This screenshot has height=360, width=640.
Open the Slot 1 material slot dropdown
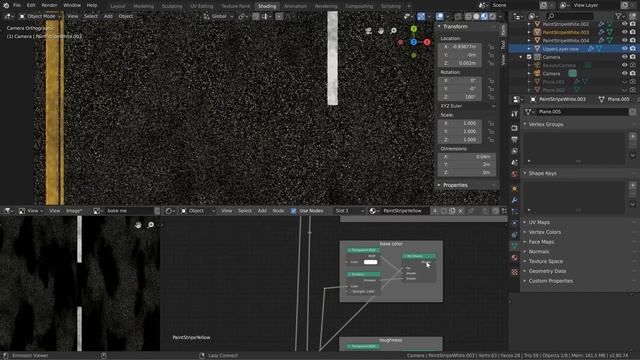[x=349, y=211]
